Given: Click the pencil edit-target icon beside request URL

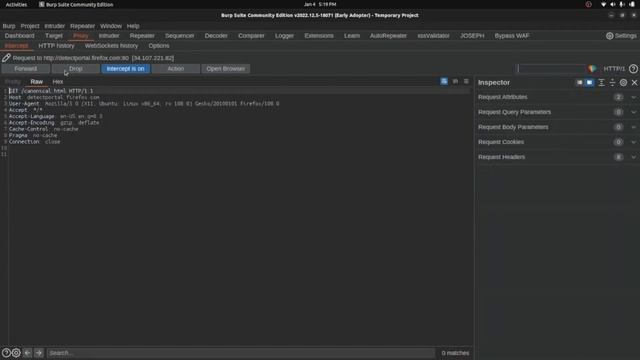Looking at the screenshot, I should click(6, 58).
